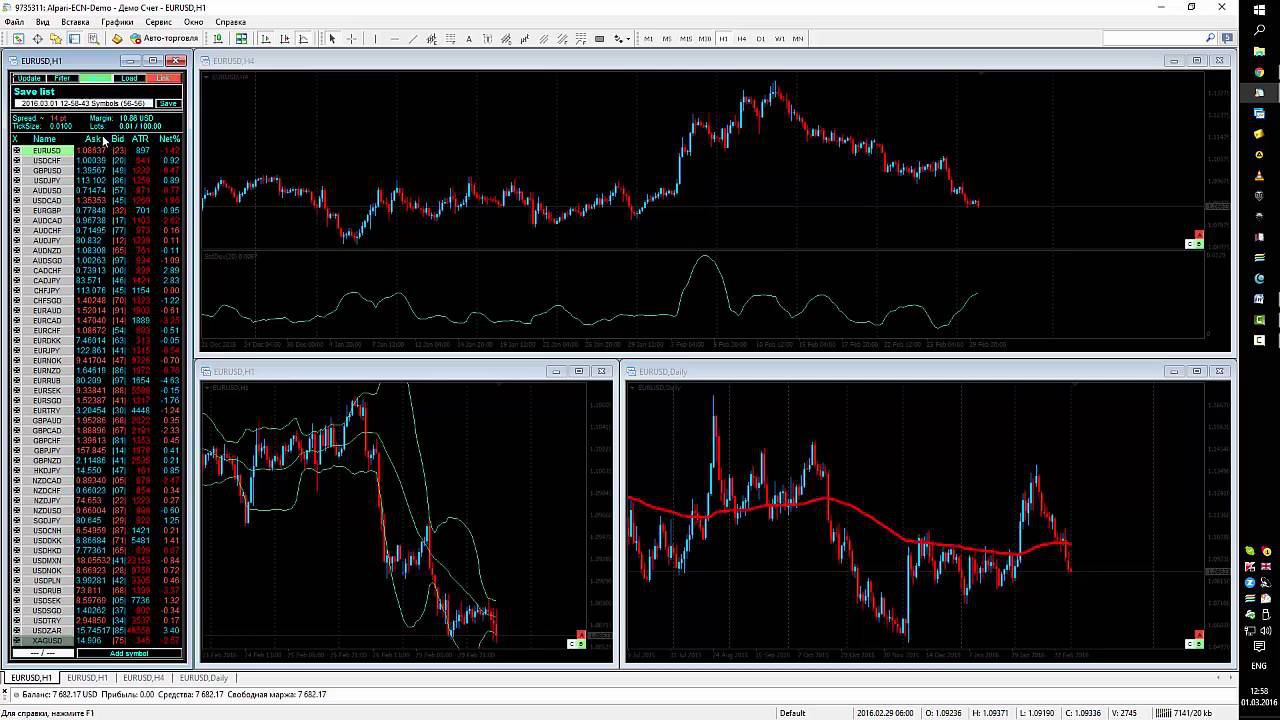
Task: Switch timeframe to MN
Action: (798, 38)
